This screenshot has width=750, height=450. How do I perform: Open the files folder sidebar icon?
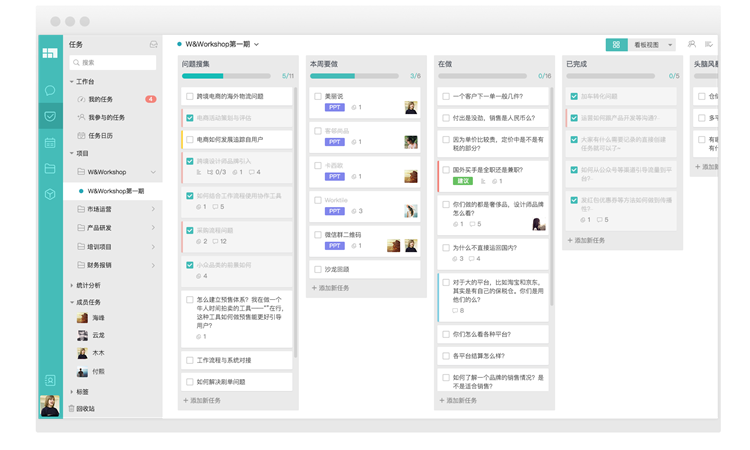(50, 168)
